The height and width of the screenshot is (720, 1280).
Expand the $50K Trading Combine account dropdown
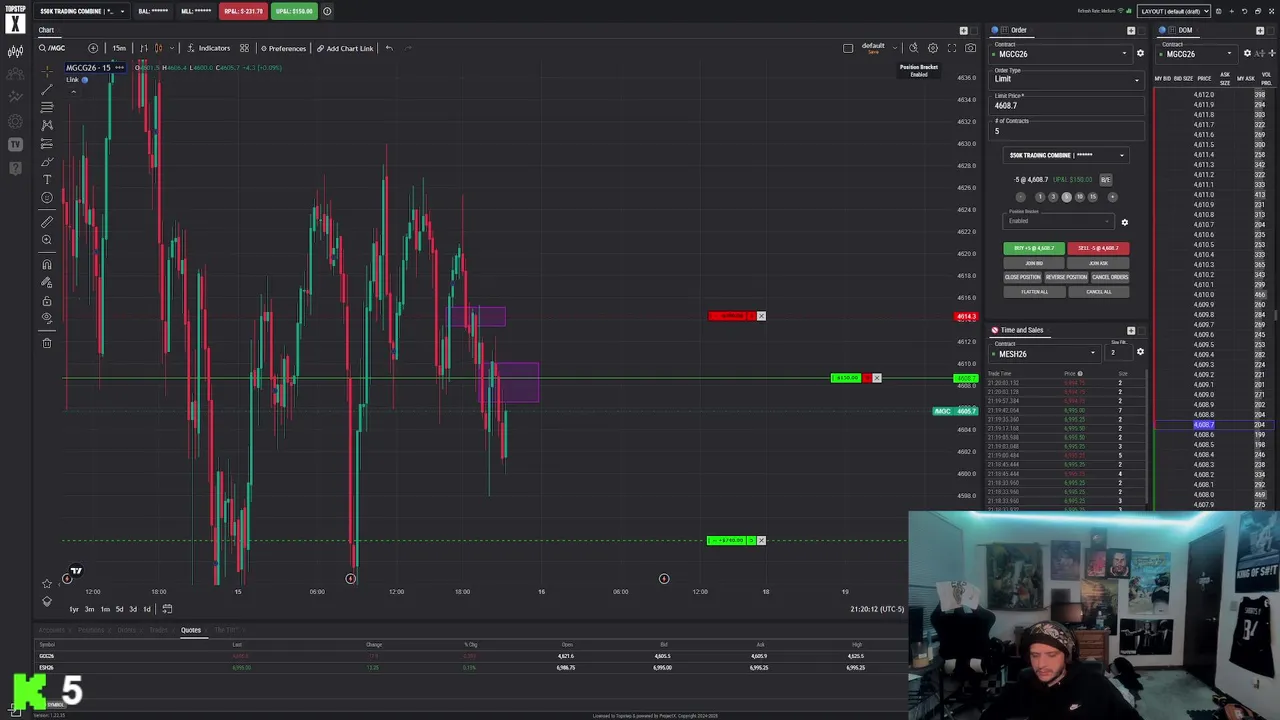pos(81,11)
